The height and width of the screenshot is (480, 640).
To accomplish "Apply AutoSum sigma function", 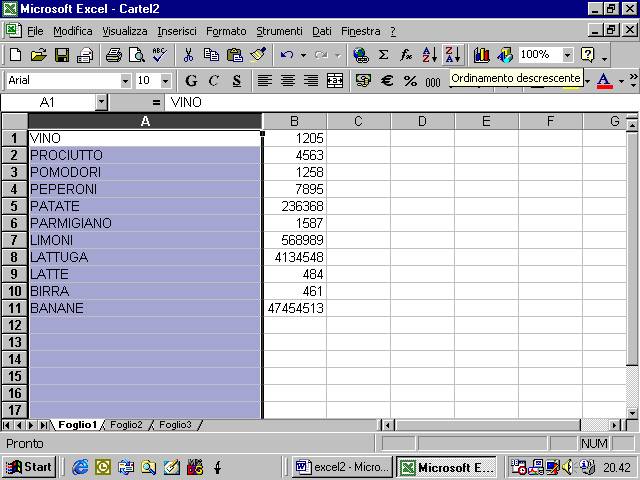I will [x=383, y=55].
